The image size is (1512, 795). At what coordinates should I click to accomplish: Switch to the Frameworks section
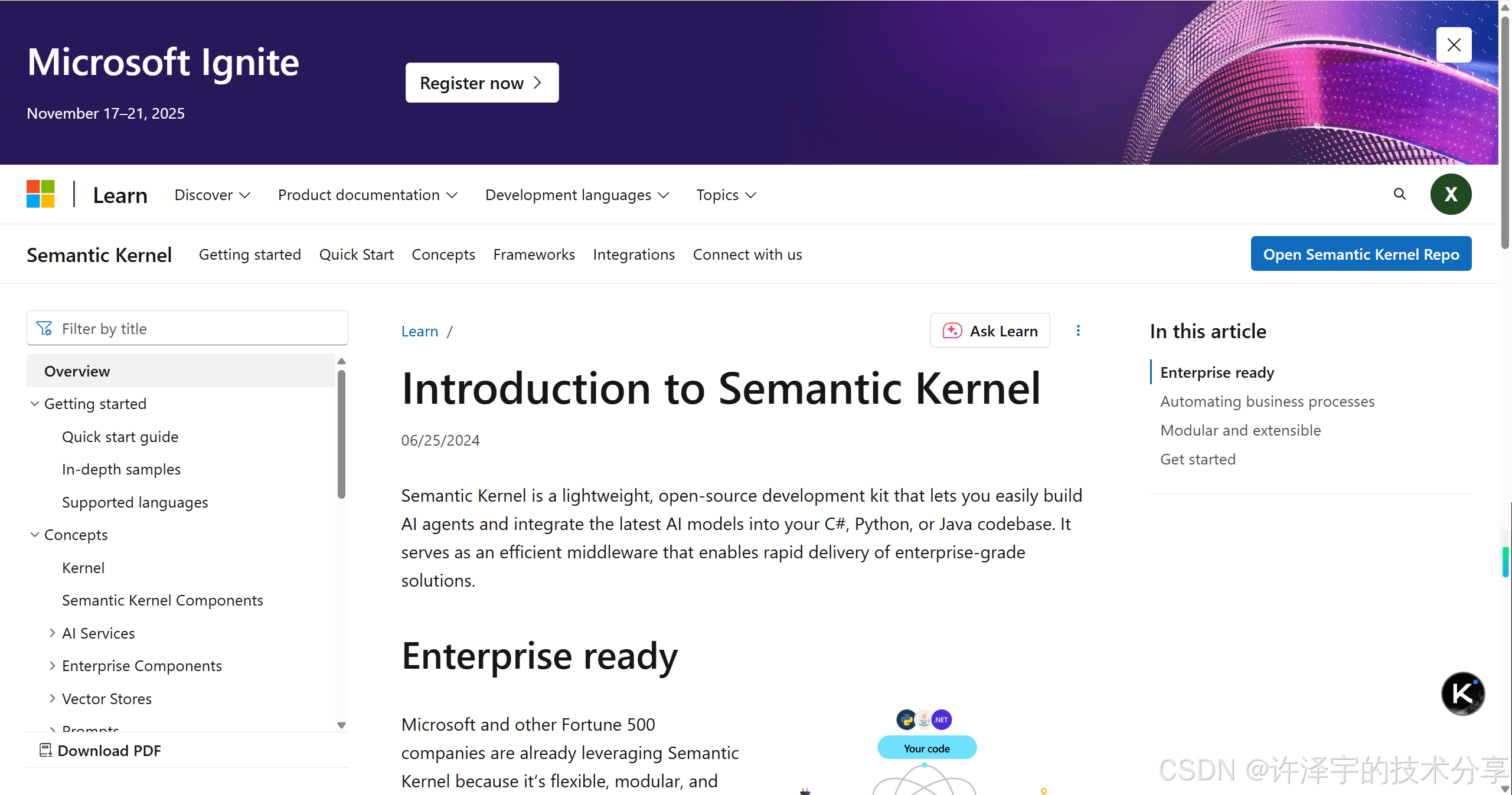(x=533, y=254)
